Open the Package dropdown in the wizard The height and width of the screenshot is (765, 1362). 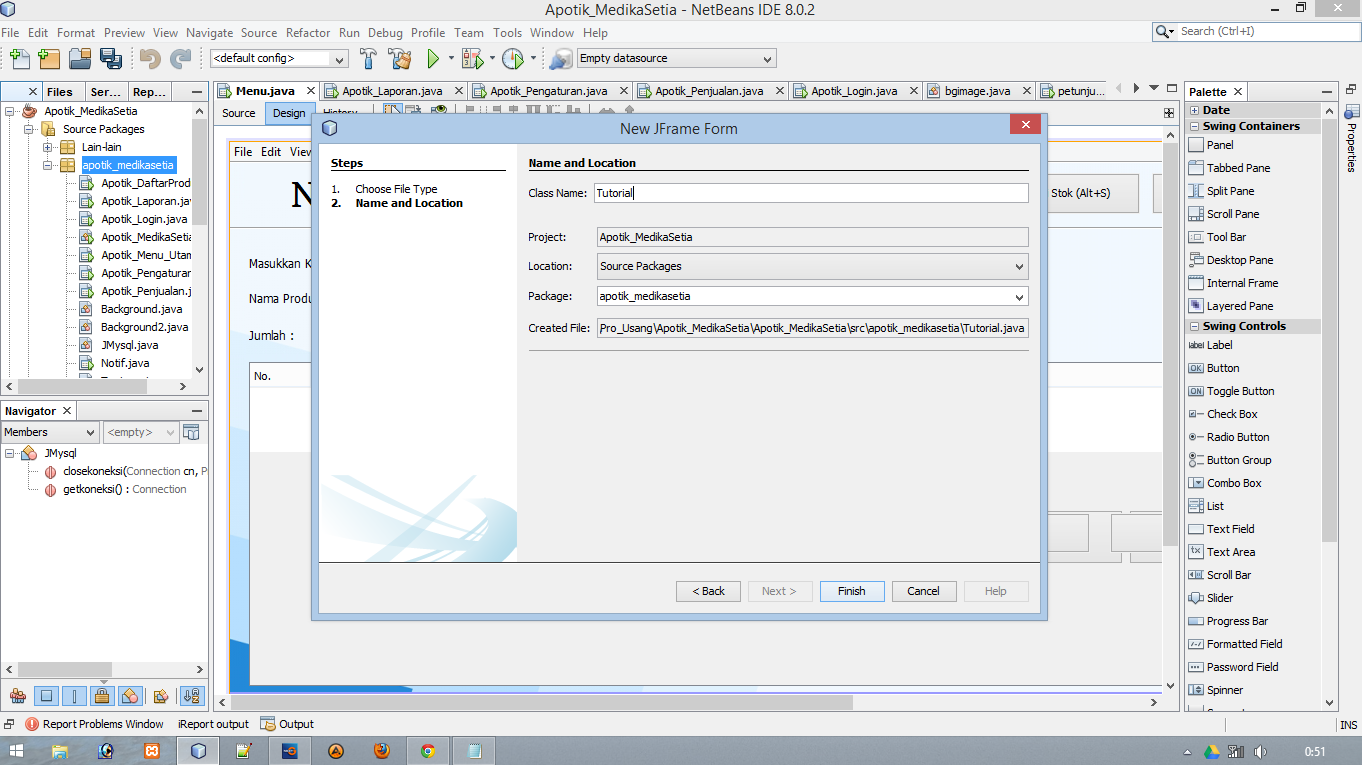(x=1020, y=296)
